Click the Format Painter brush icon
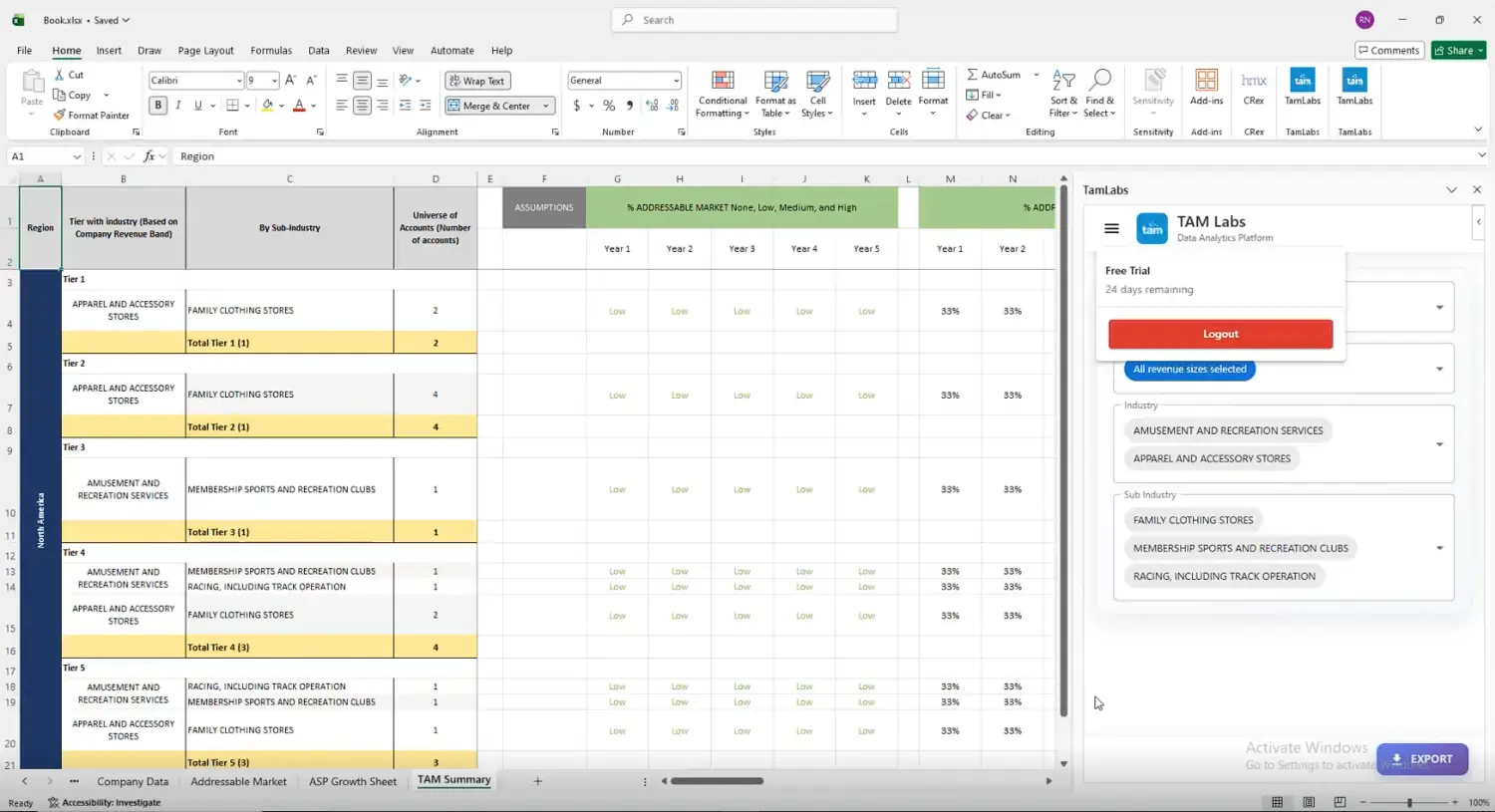 60,115
